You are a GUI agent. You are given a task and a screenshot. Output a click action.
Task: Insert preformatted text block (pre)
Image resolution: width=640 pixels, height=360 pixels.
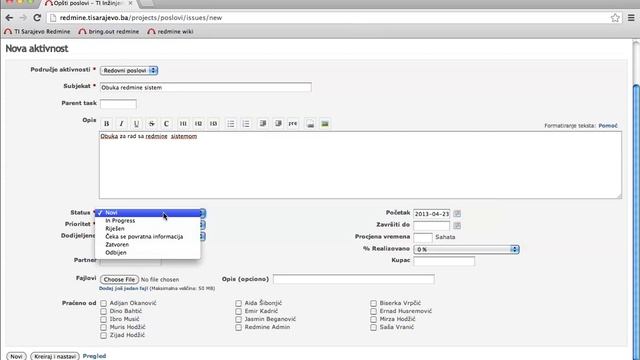coord(293,123)
